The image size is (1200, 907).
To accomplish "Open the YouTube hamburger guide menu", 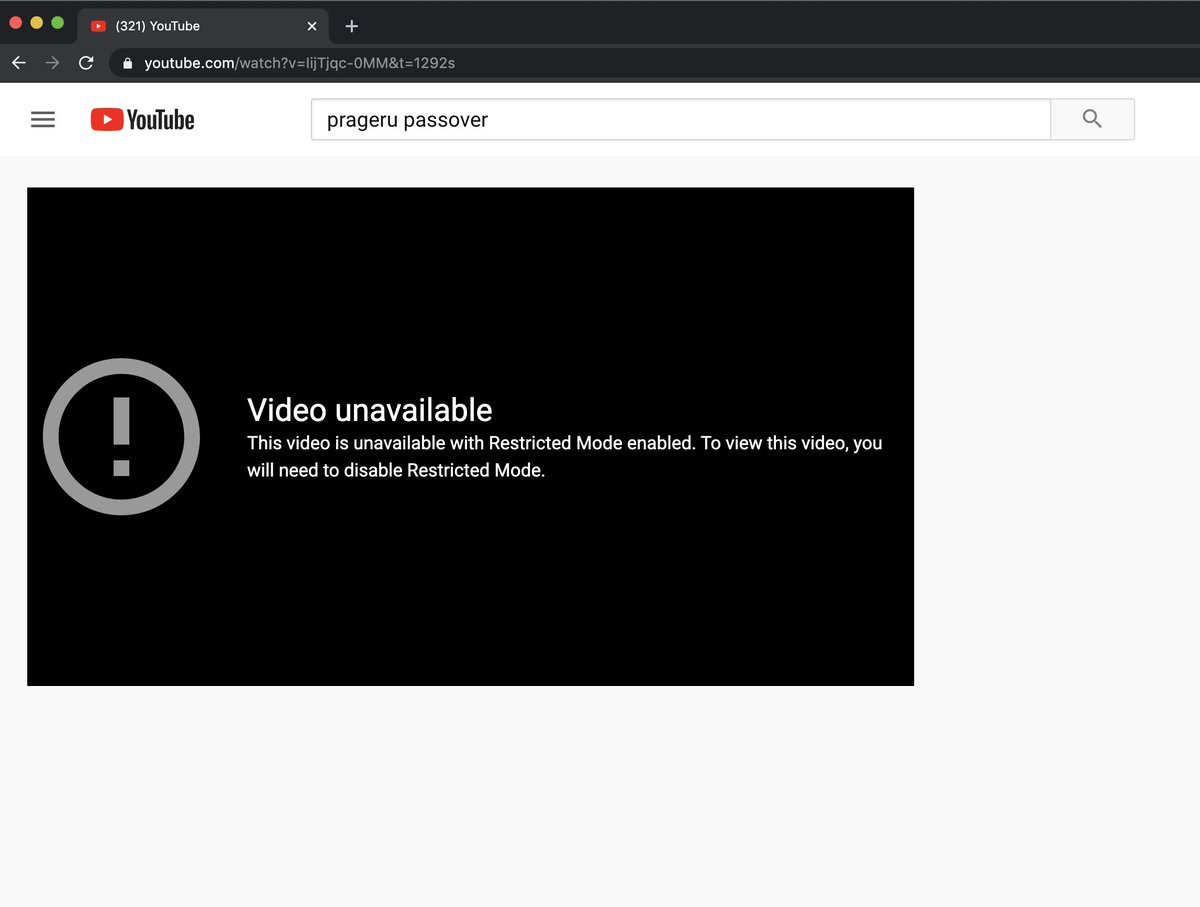I will (43, 120).
